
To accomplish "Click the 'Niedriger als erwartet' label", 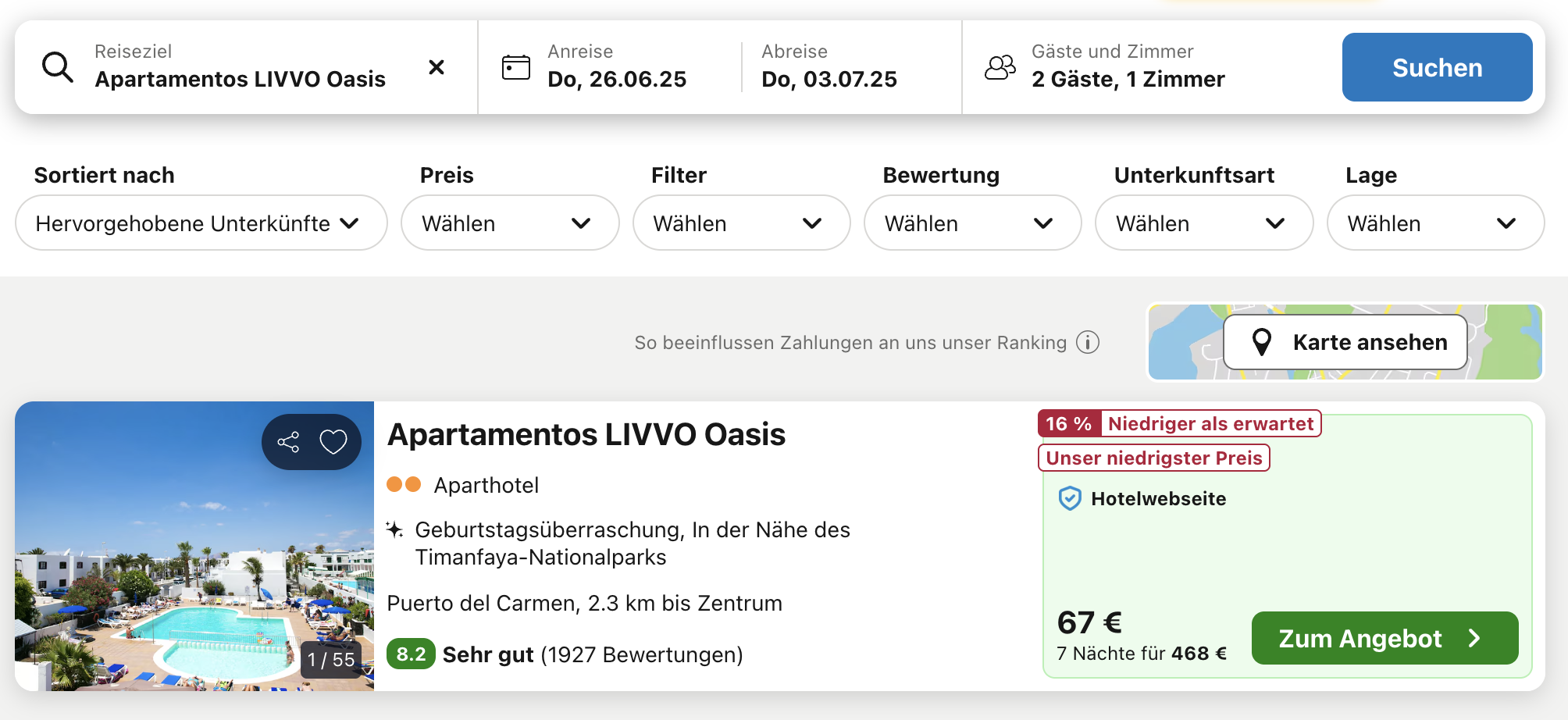I will pos(1211,424).
